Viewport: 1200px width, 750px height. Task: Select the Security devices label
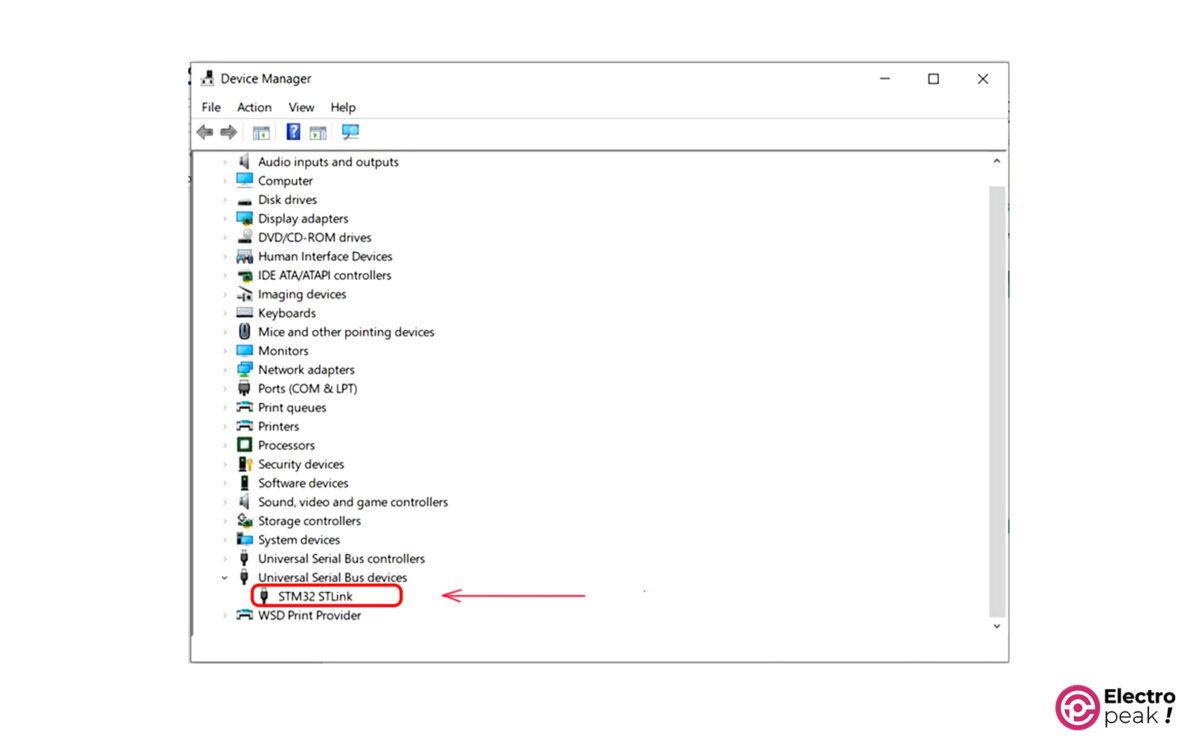point(301,464)
